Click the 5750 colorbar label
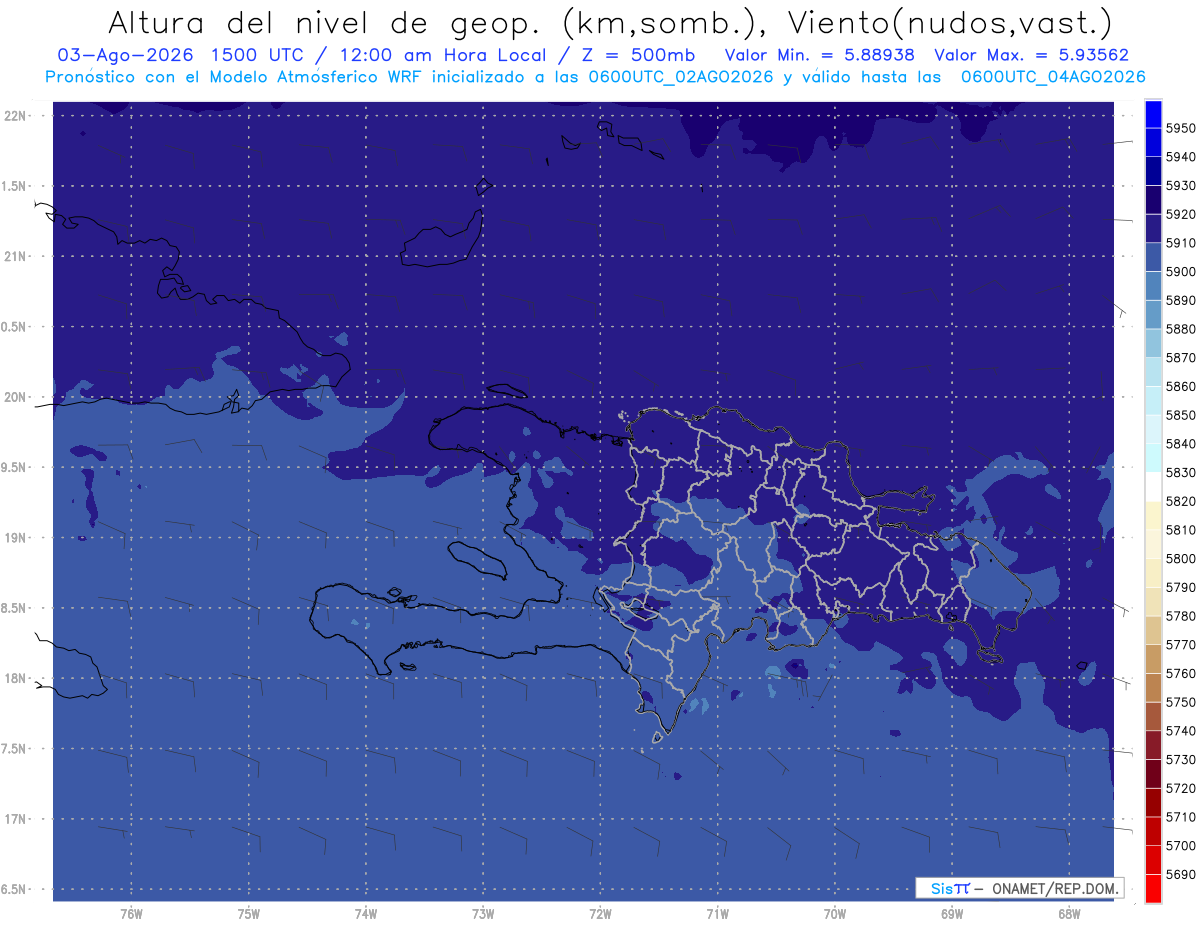1200x927 pixels. pyautogui.click(x=1181, y=702)
